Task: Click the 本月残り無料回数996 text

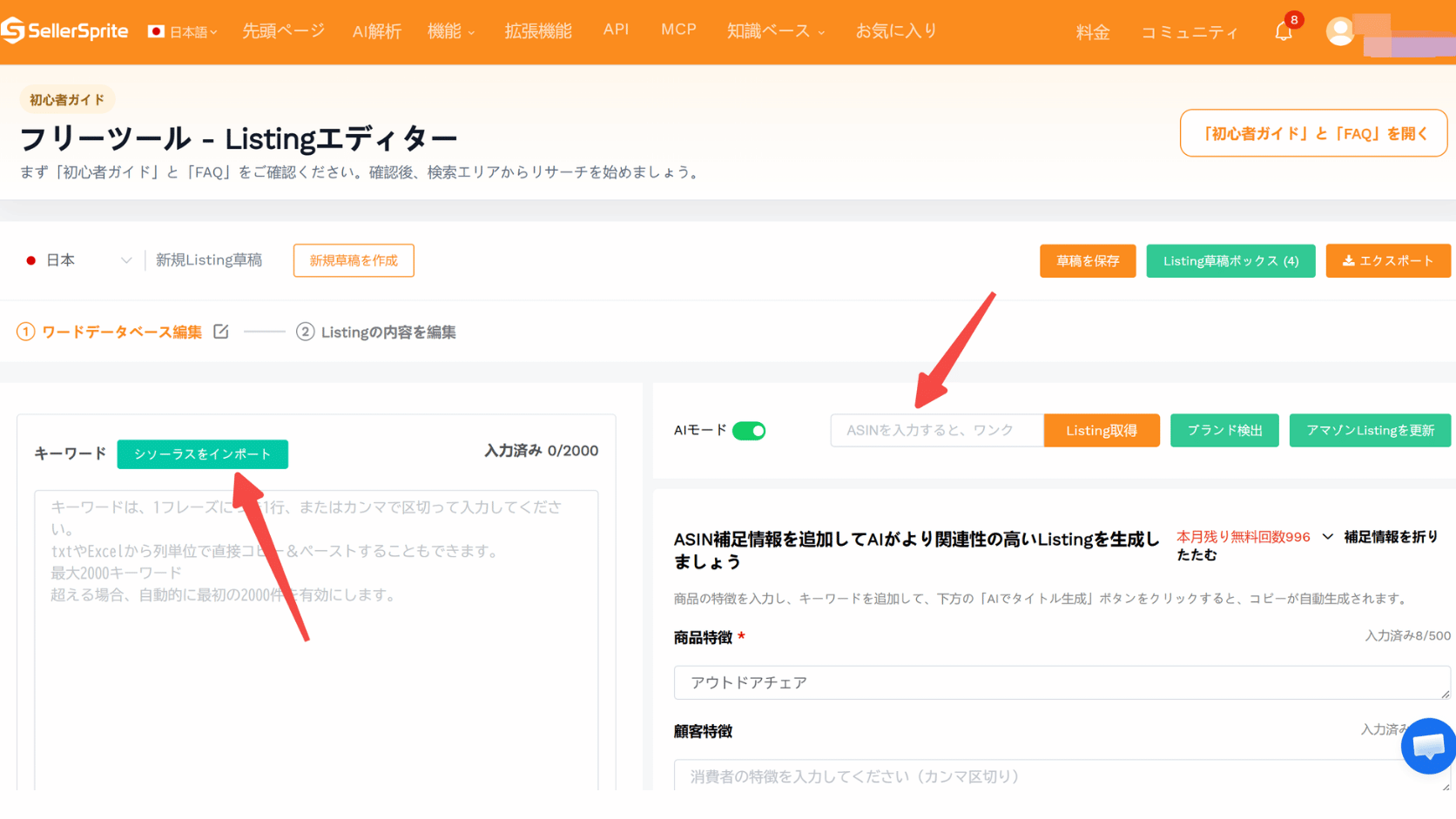Action: coord(1243,537)
